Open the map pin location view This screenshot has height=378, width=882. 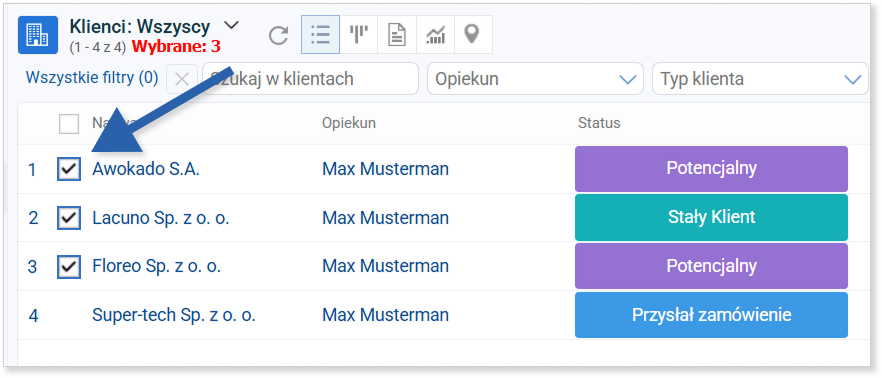pyautogui.click(x=472, y=35)
